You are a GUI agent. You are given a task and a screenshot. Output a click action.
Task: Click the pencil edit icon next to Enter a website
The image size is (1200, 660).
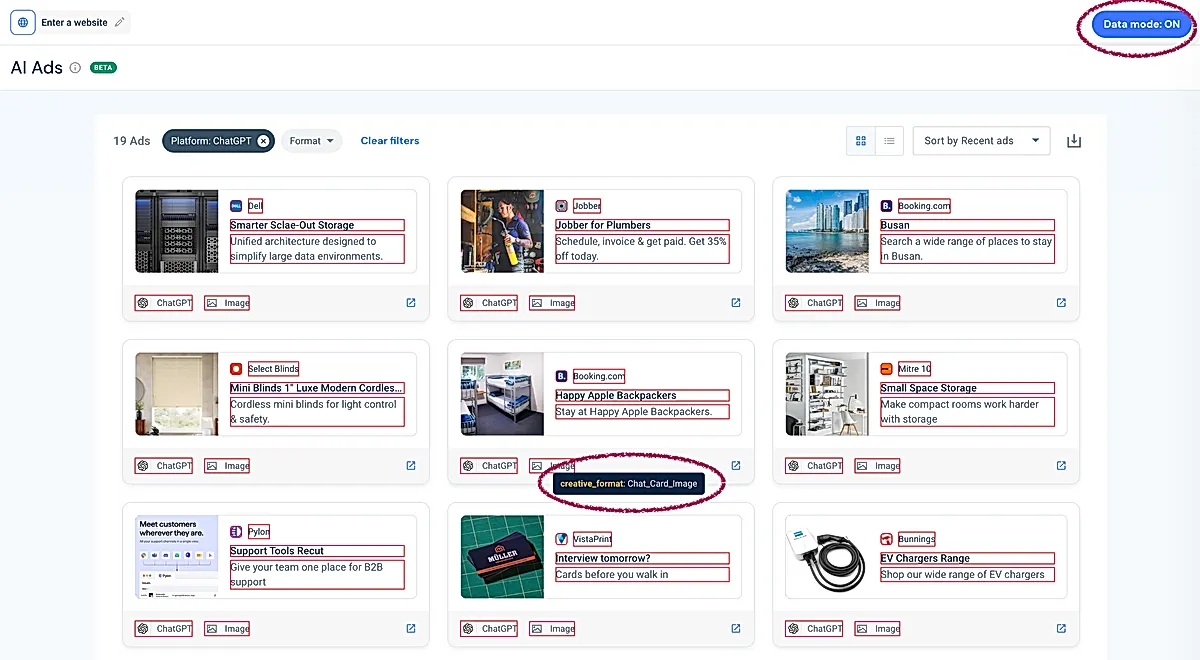coord(120,22)
